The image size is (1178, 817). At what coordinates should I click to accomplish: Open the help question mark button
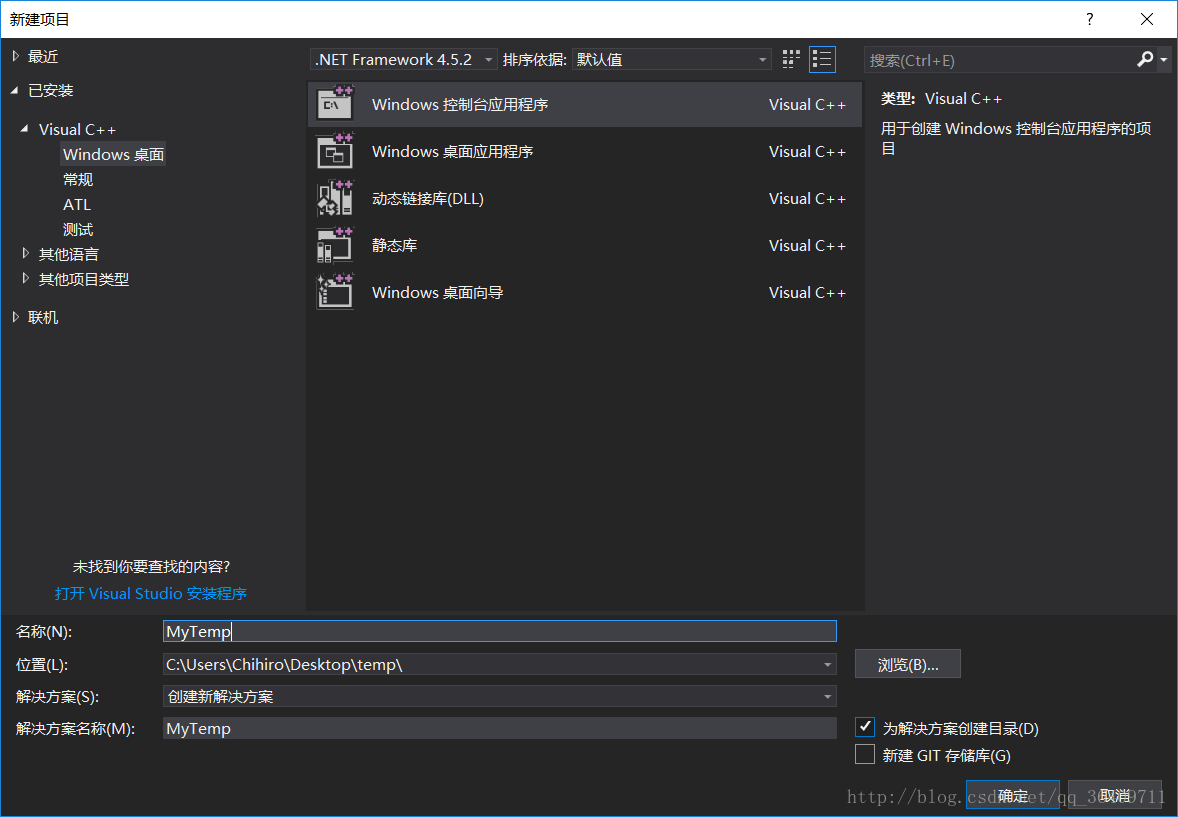pos(1089,20)
